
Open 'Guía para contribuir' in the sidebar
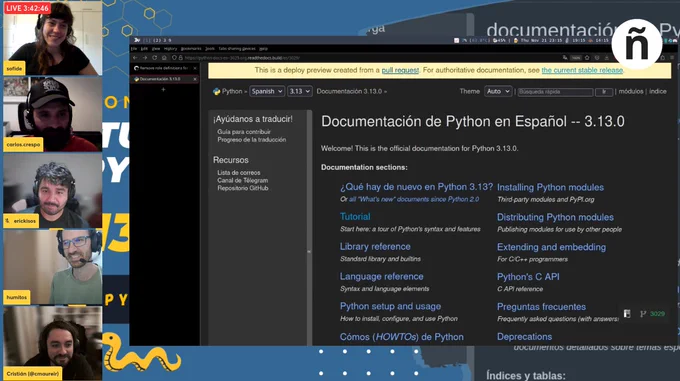coord(244,132)
